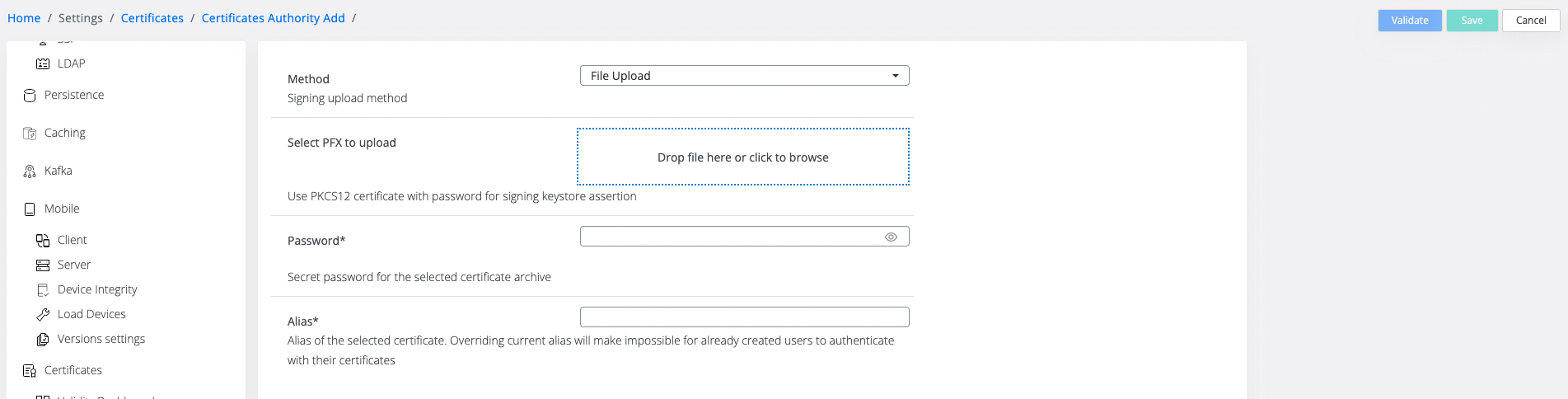Click the PFX file drop zone

point(743,157)
